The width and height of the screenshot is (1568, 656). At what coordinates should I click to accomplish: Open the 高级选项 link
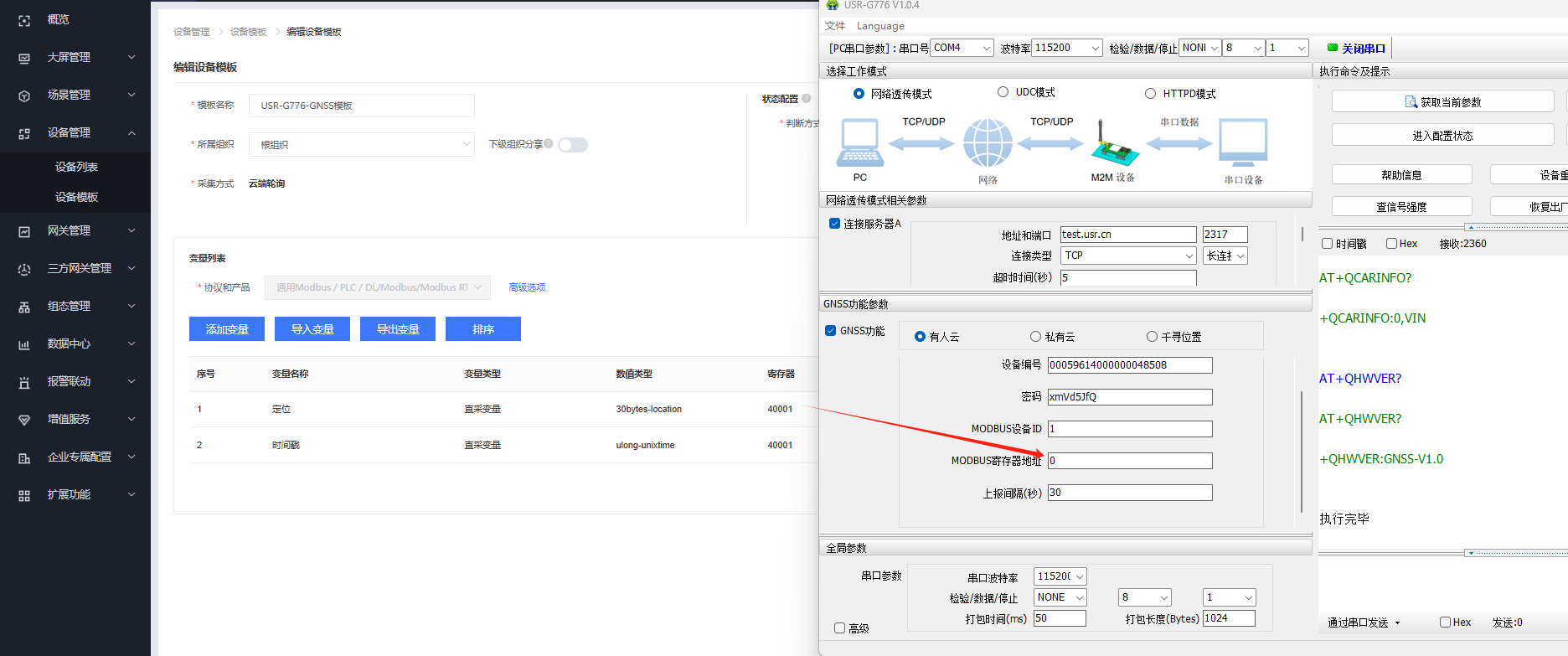pos(527,287)
